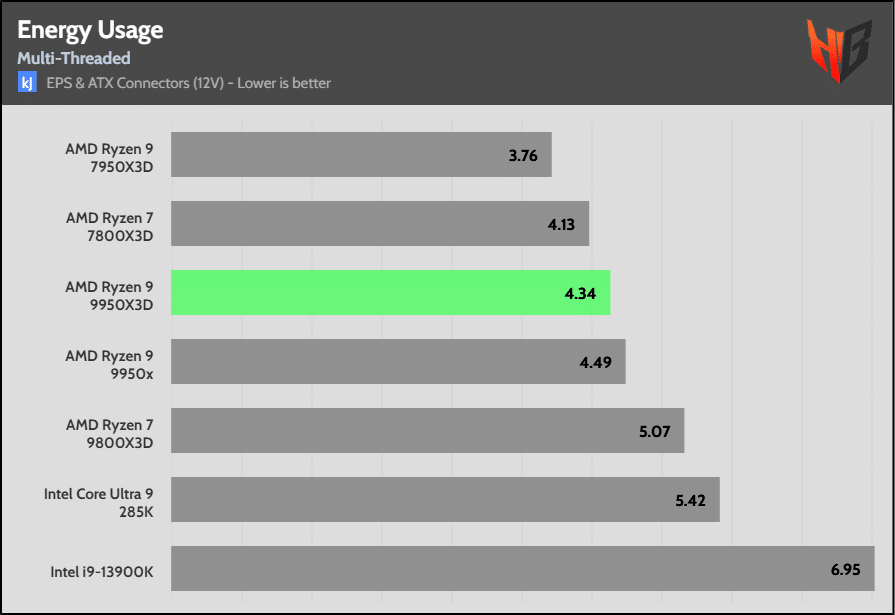895x615 pixels.
Task: Pick the AMD Ryzen 9 9950x label
Action: pos(110,362)
